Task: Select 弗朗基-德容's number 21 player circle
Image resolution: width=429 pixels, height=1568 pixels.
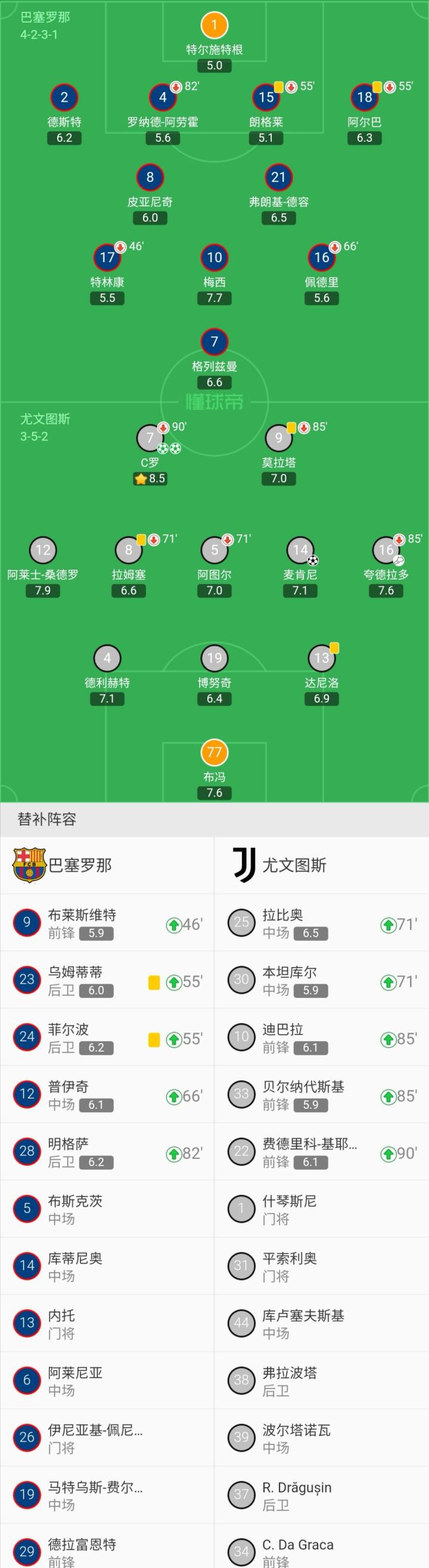Action: (x=278, y=177)
